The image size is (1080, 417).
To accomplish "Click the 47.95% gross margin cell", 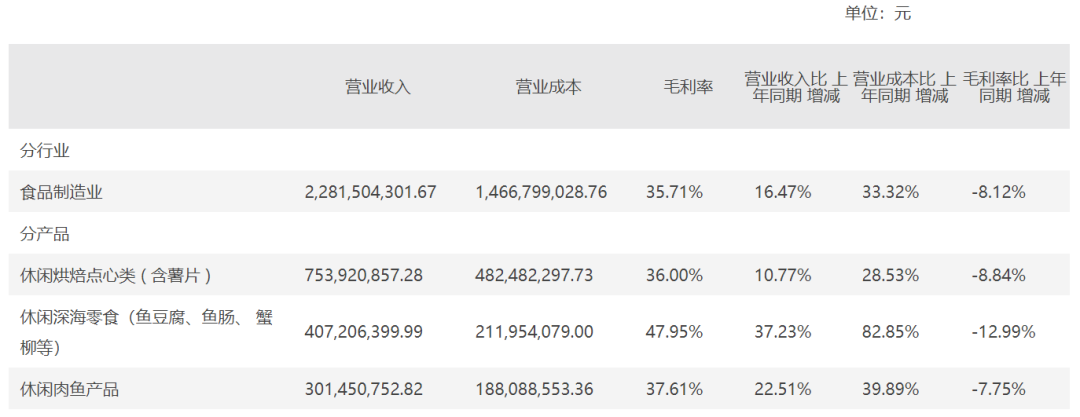I will click(677, 331).
